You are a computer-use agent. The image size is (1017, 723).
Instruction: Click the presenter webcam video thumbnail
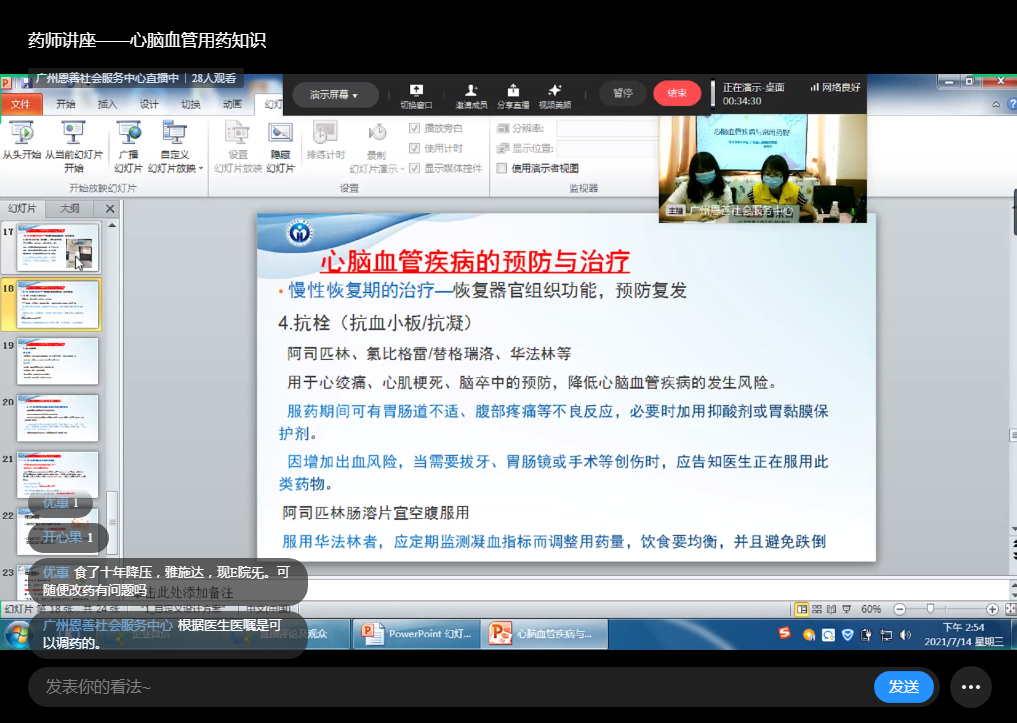(762, 169)
